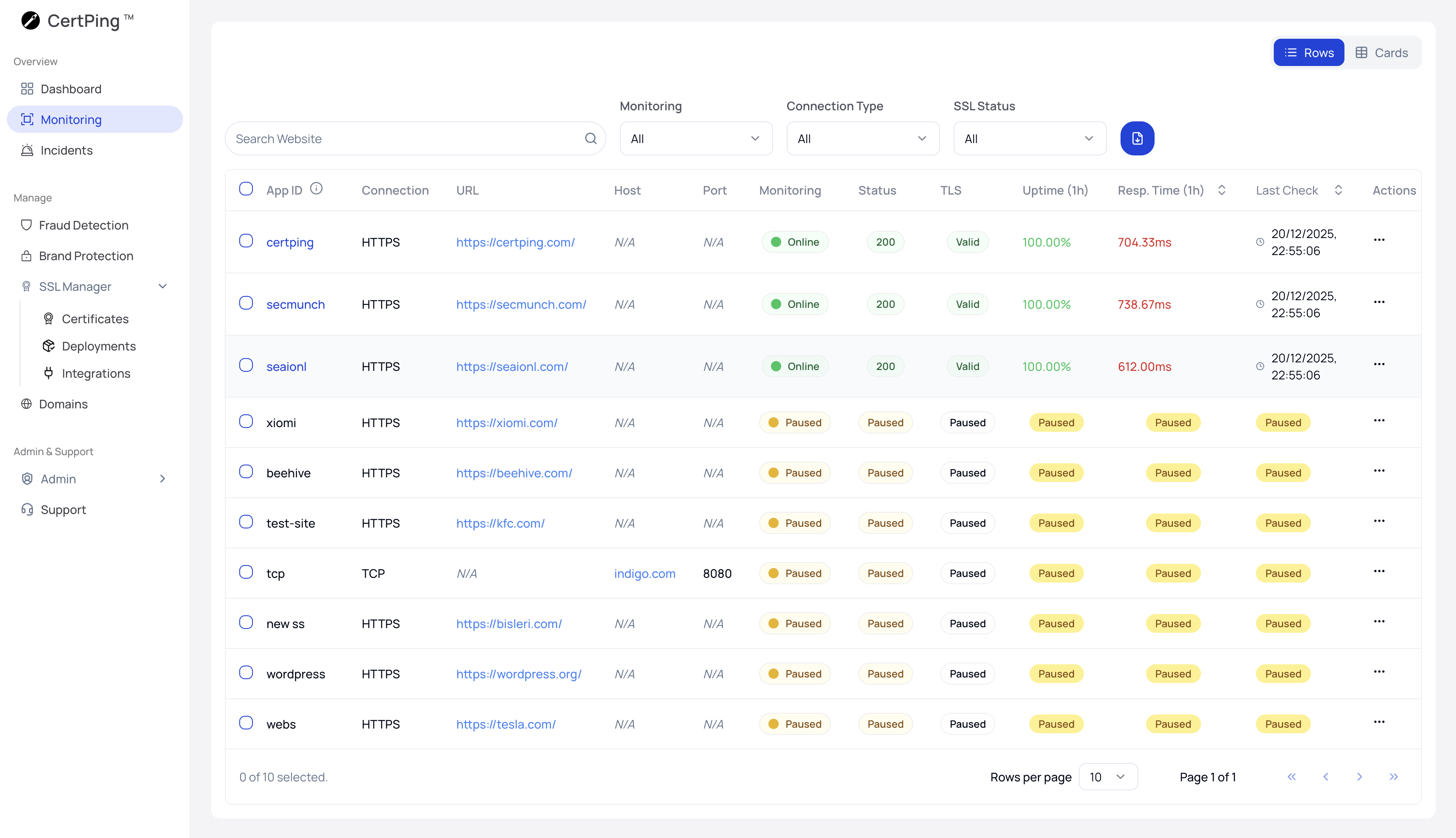This screenshot has width=1456, height=838.
Task: Open the https://seaionl.com/ link
Action: [511, 367]
